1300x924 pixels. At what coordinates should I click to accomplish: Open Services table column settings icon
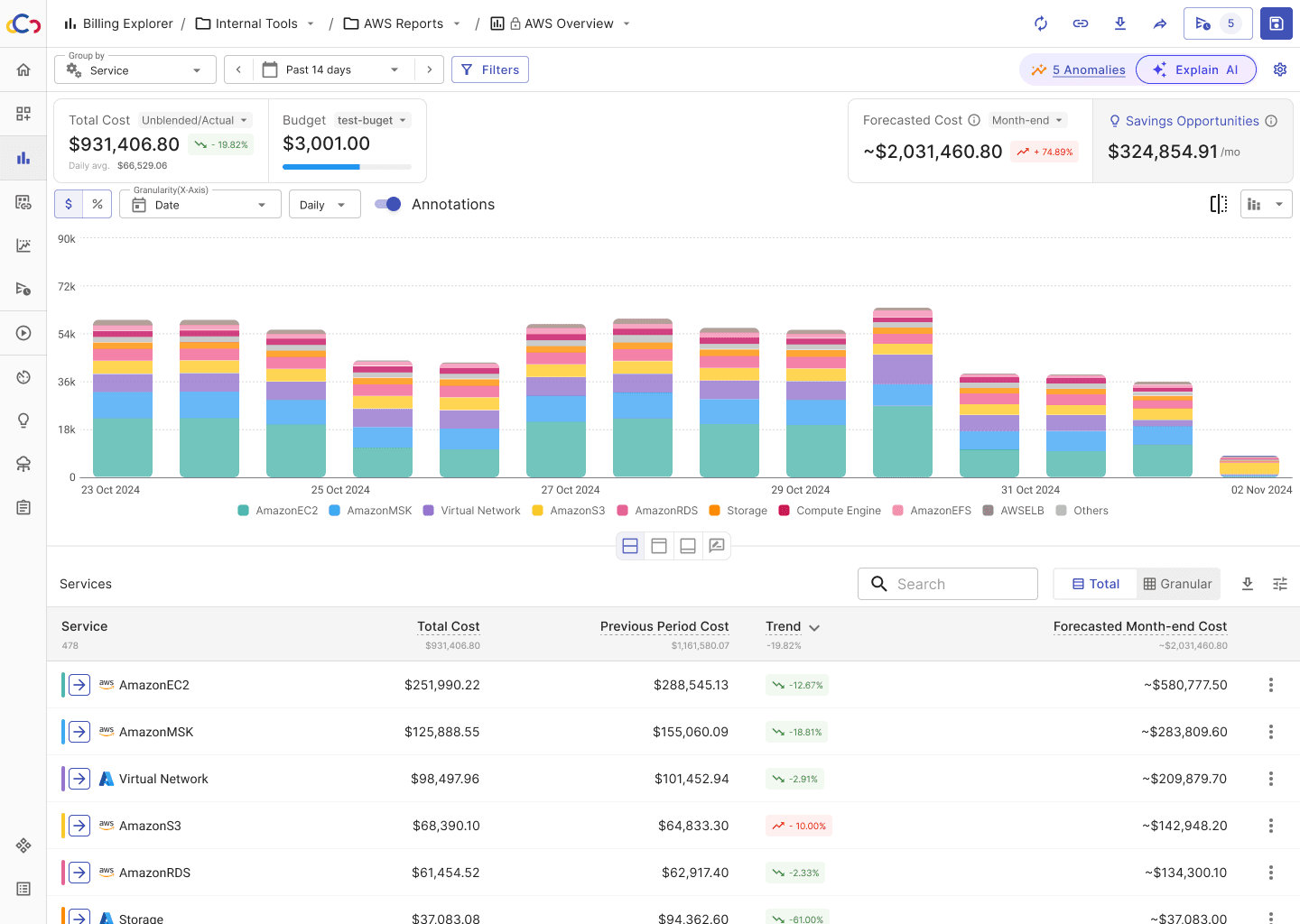tap(1280, 584)
